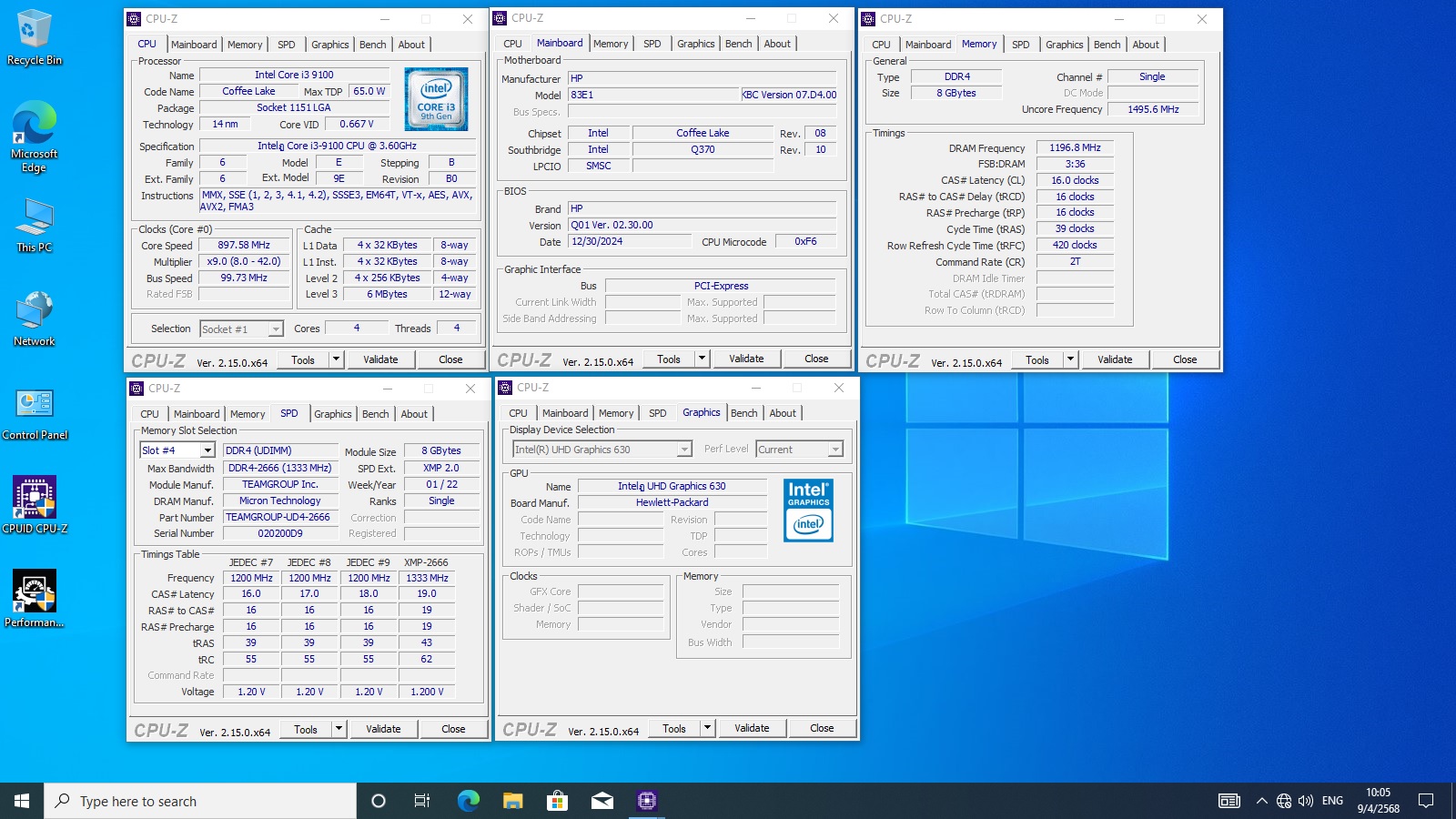Image resolution: width=1456 pixels, height=819 pixels.
Task: Select the Network desktop icon
Action: (35, 319)
